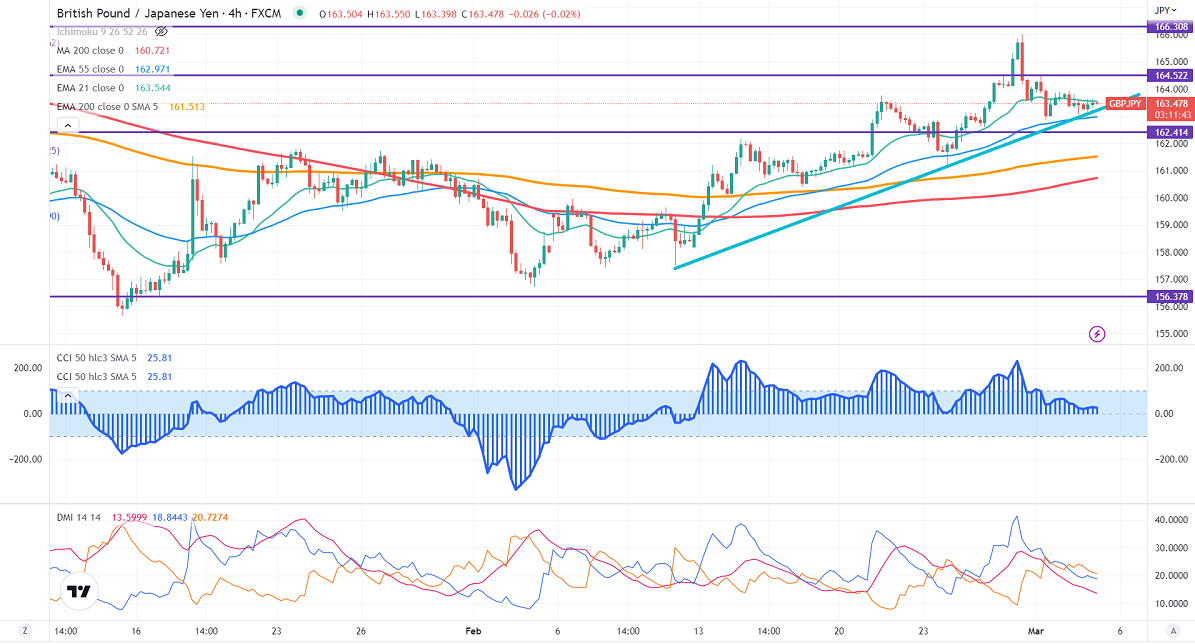Click the green market status dot

301,14
